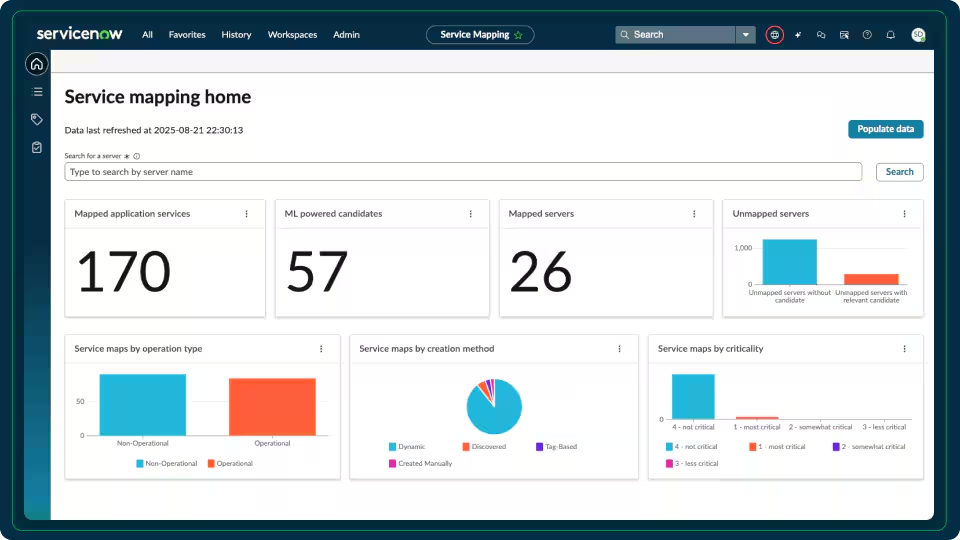Click the Populate data button
This screenshot has width=960, height=540.
[885, 129]
